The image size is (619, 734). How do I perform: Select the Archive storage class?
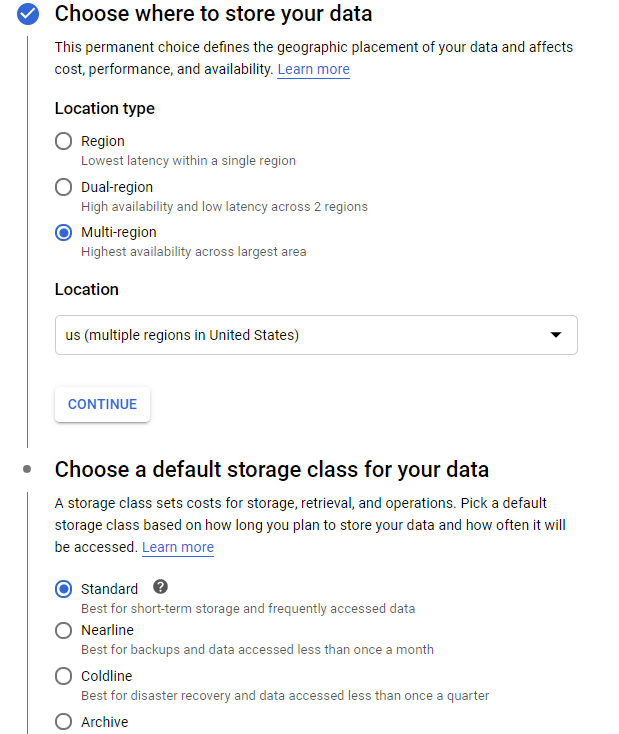64,721
